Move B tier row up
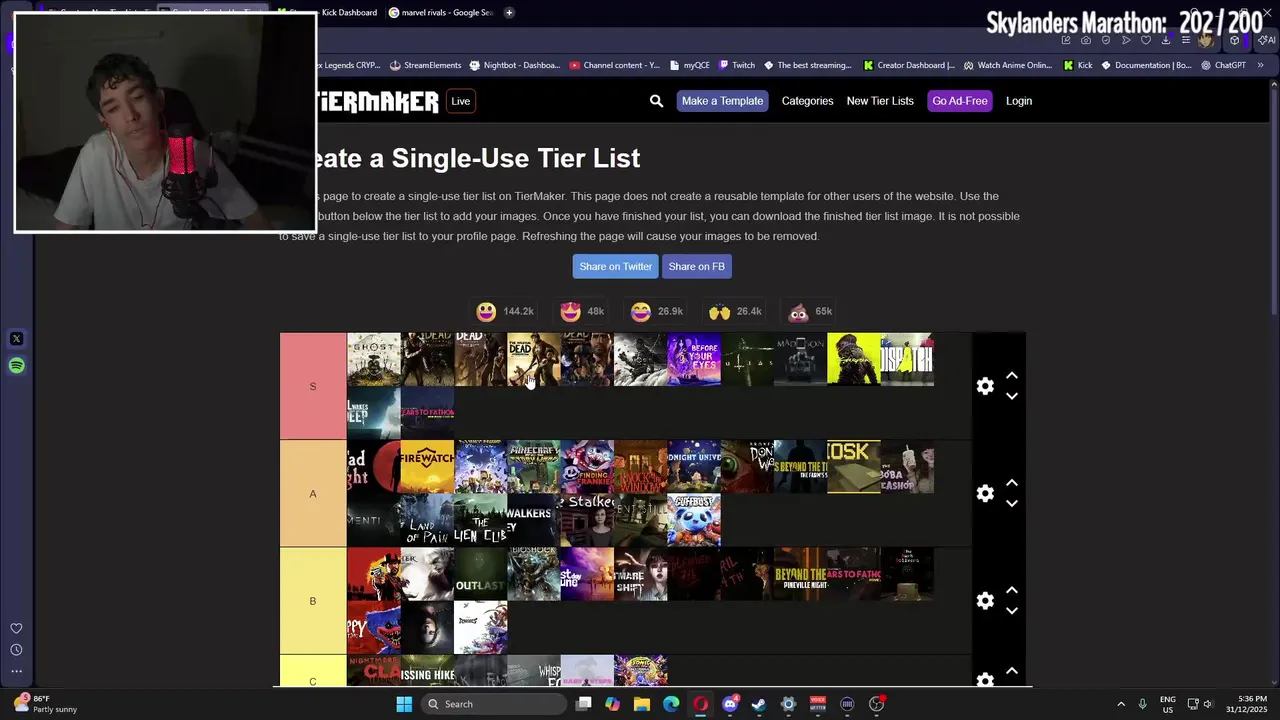Image resolution: width=1280 pixels, height=720 pixels. [x=1012, y=590]
